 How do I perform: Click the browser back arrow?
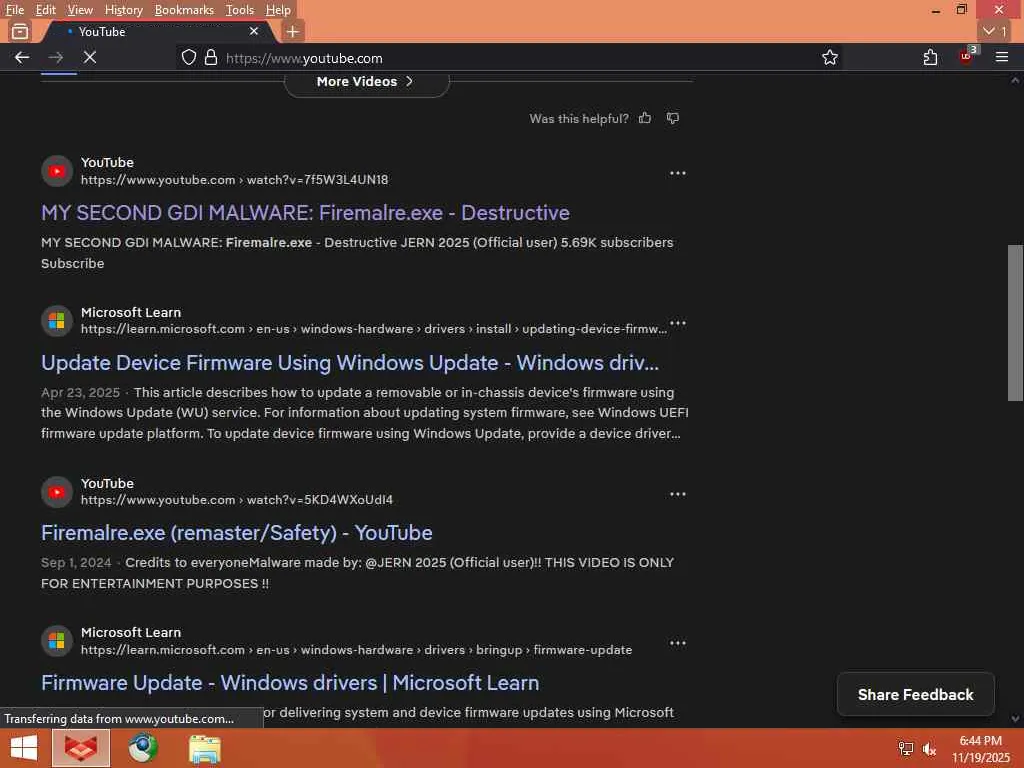click(22, 57)
